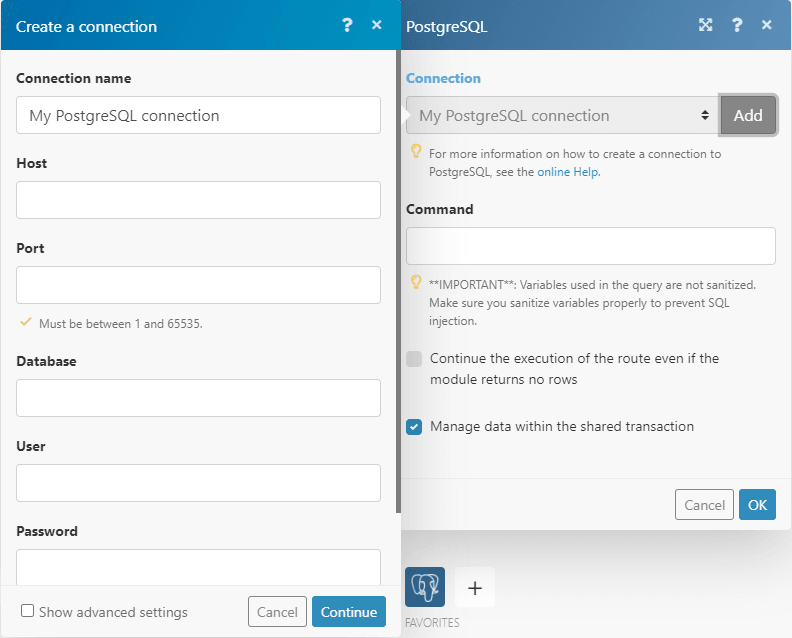The image size is (792, 638).
Task: Open help in the PostgreSQL panel header
Action: (737, 25)
